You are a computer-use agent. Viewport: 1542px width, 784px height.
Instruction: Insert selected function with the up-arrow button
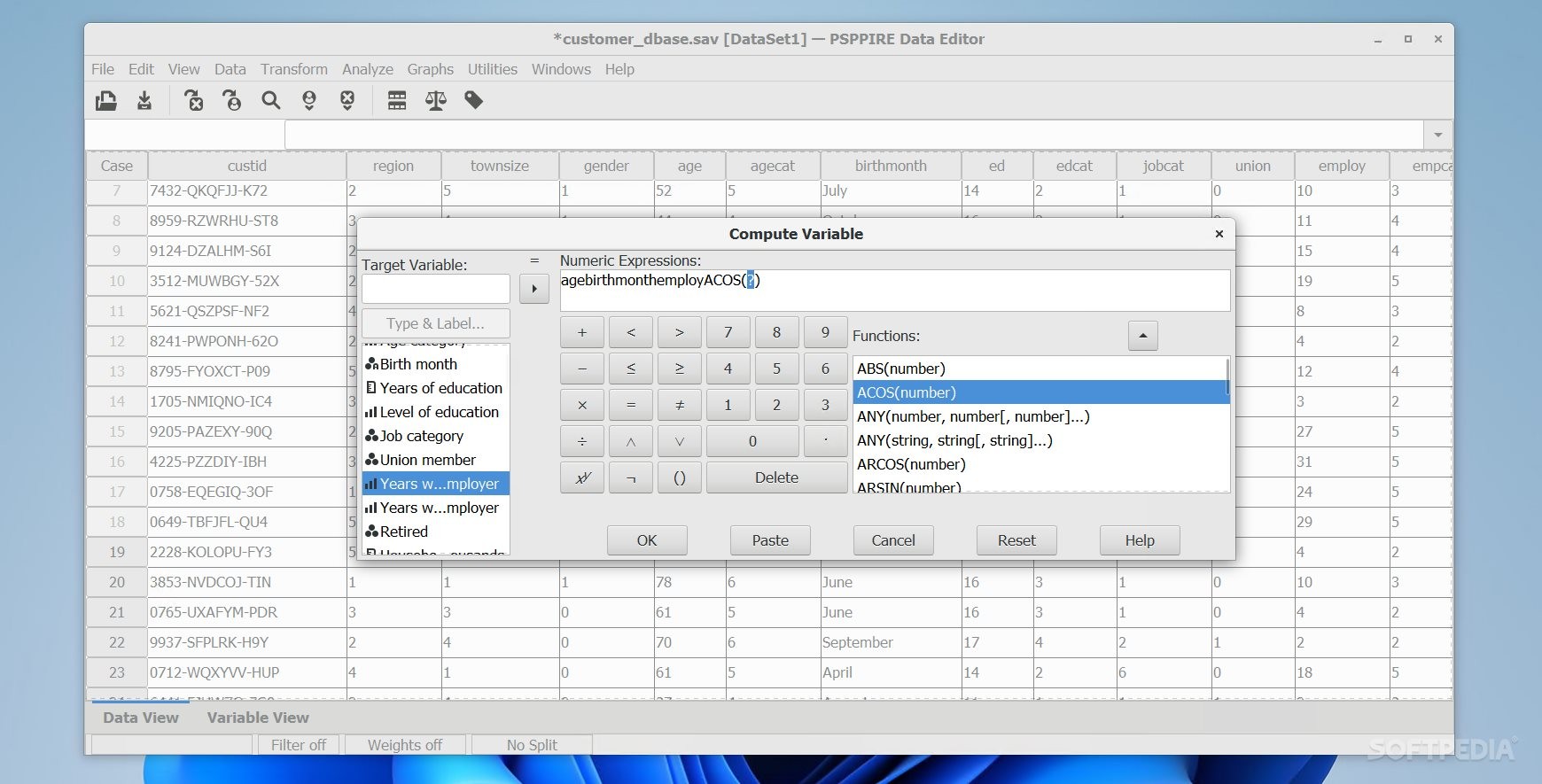click(x=1143, y=336)
